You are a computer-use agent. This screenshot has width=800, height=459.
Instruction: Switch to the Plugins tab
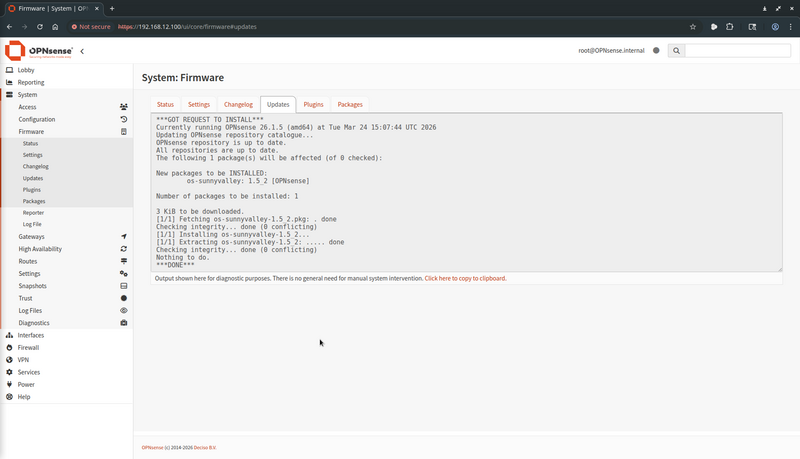(x=313, y=105)
